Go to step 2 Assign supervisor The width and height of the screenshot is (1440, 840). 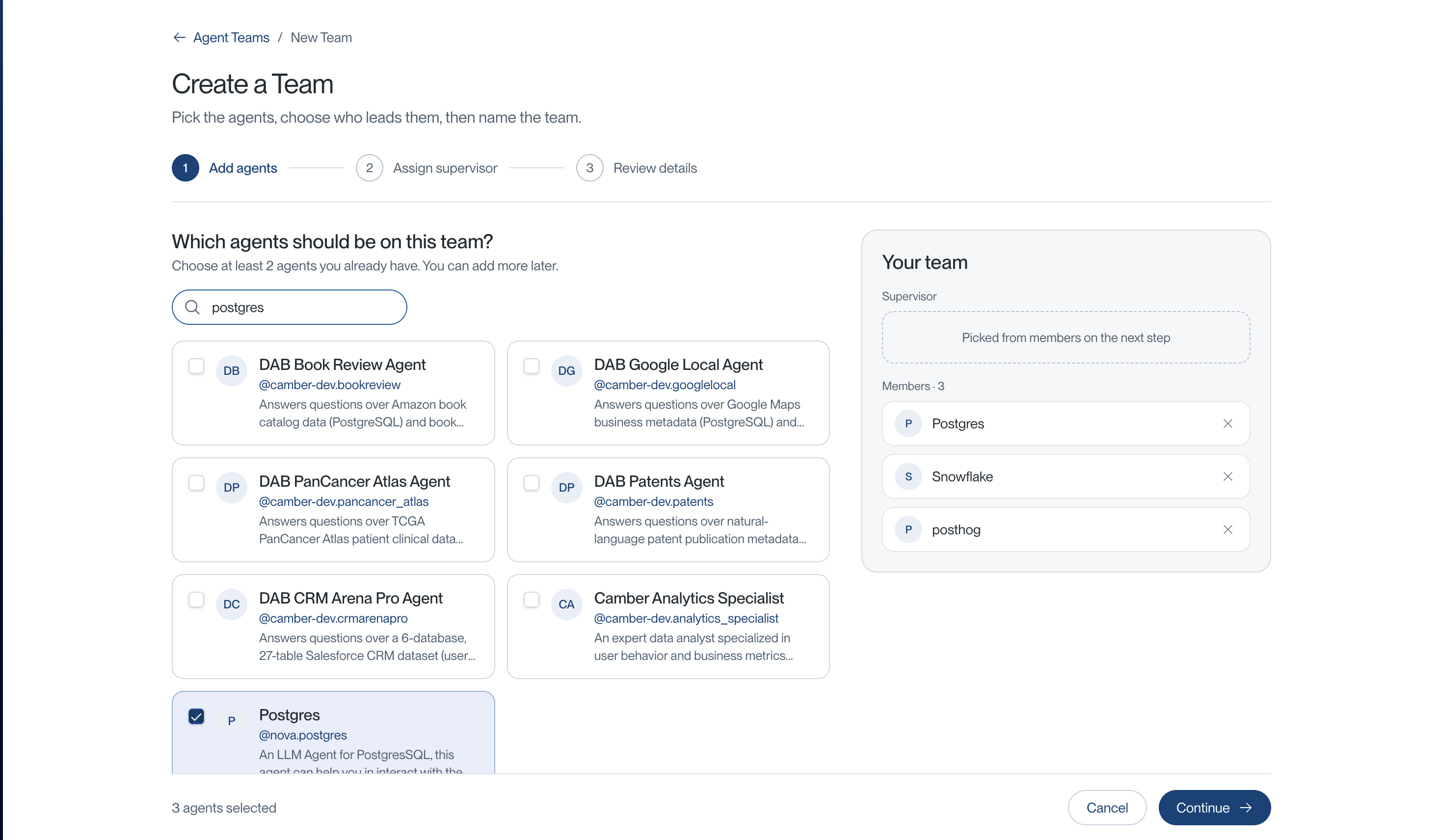[427, 168]
